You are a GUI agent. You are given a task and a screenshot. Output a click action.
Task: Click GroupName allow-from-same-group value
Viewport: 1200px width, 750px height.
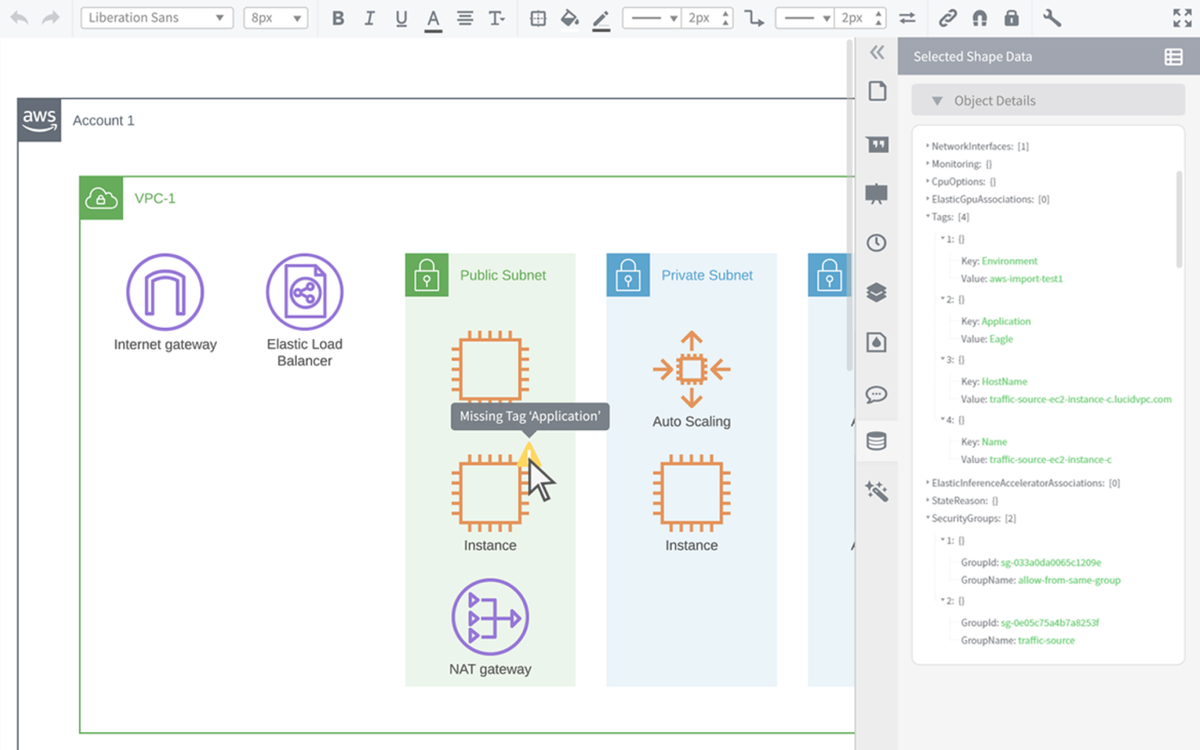click(1069, 580)
